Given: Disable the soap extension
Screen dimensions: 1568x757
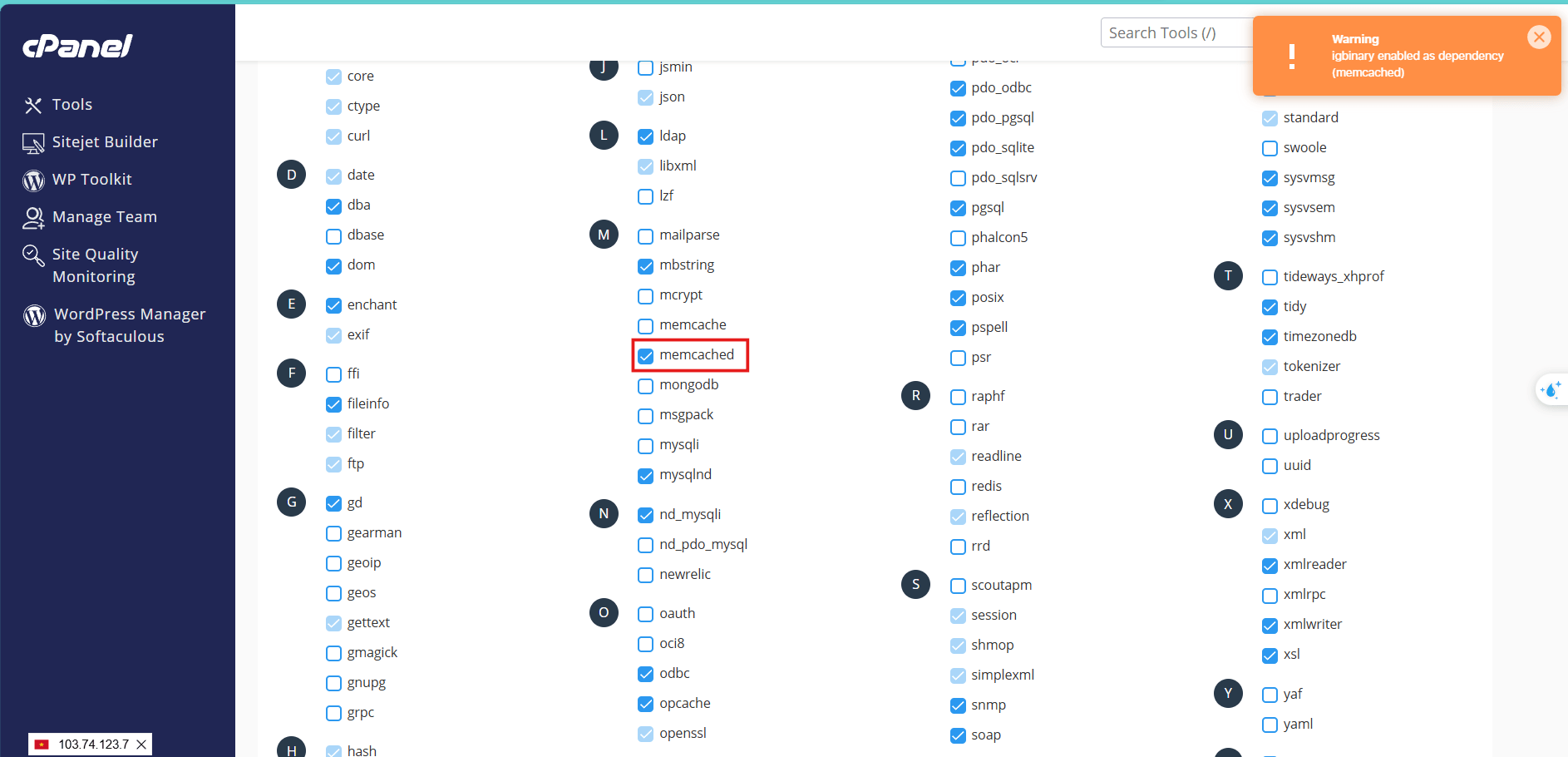Looking at the screenshot, I should coord(958,736).
